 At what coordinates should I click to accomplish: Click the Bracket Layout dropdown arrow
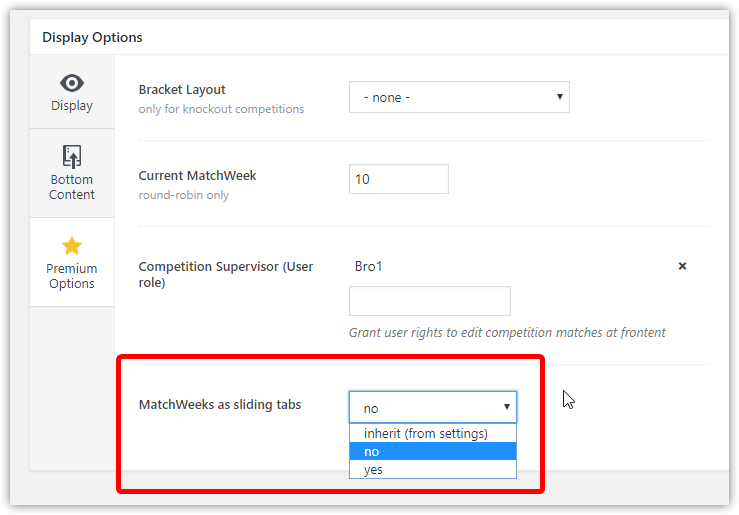[x=559, y=97]
